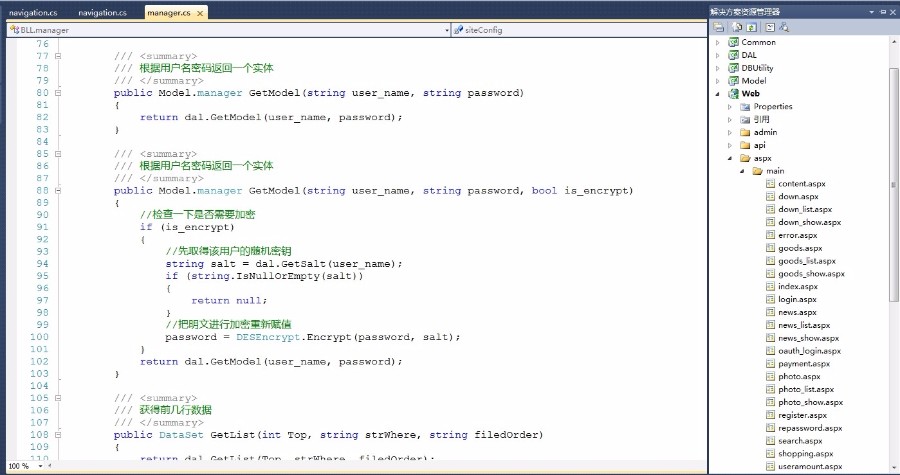Expand the DAL project node
The image size is (900, 475).
click(x=717, y=55)
